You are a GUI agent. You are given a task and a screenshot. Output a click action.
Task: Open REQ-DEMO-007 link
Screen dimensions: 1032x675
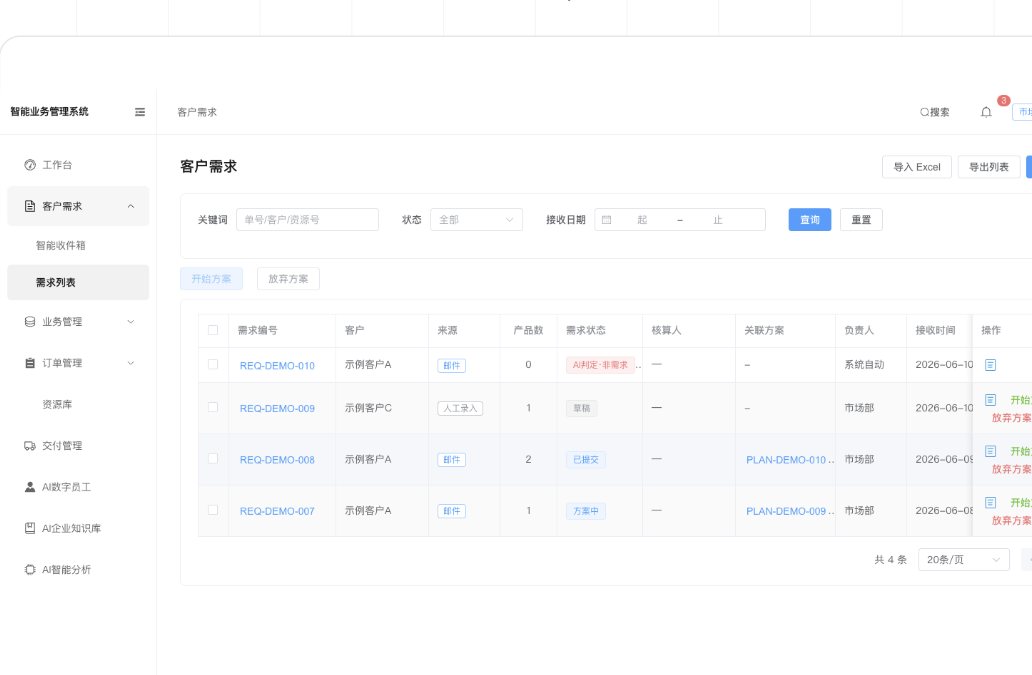(277, 511)
